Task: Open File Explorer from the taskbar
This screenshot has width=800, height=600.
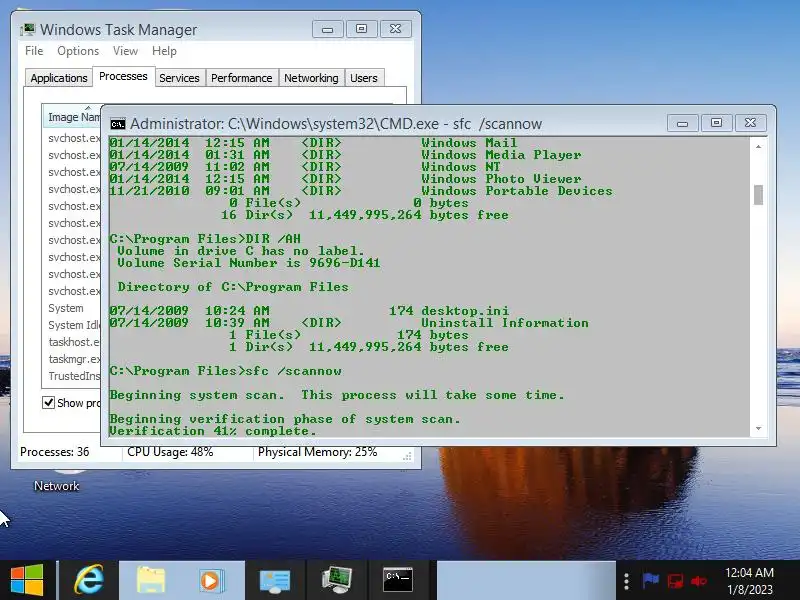Action: pos(151,580)
